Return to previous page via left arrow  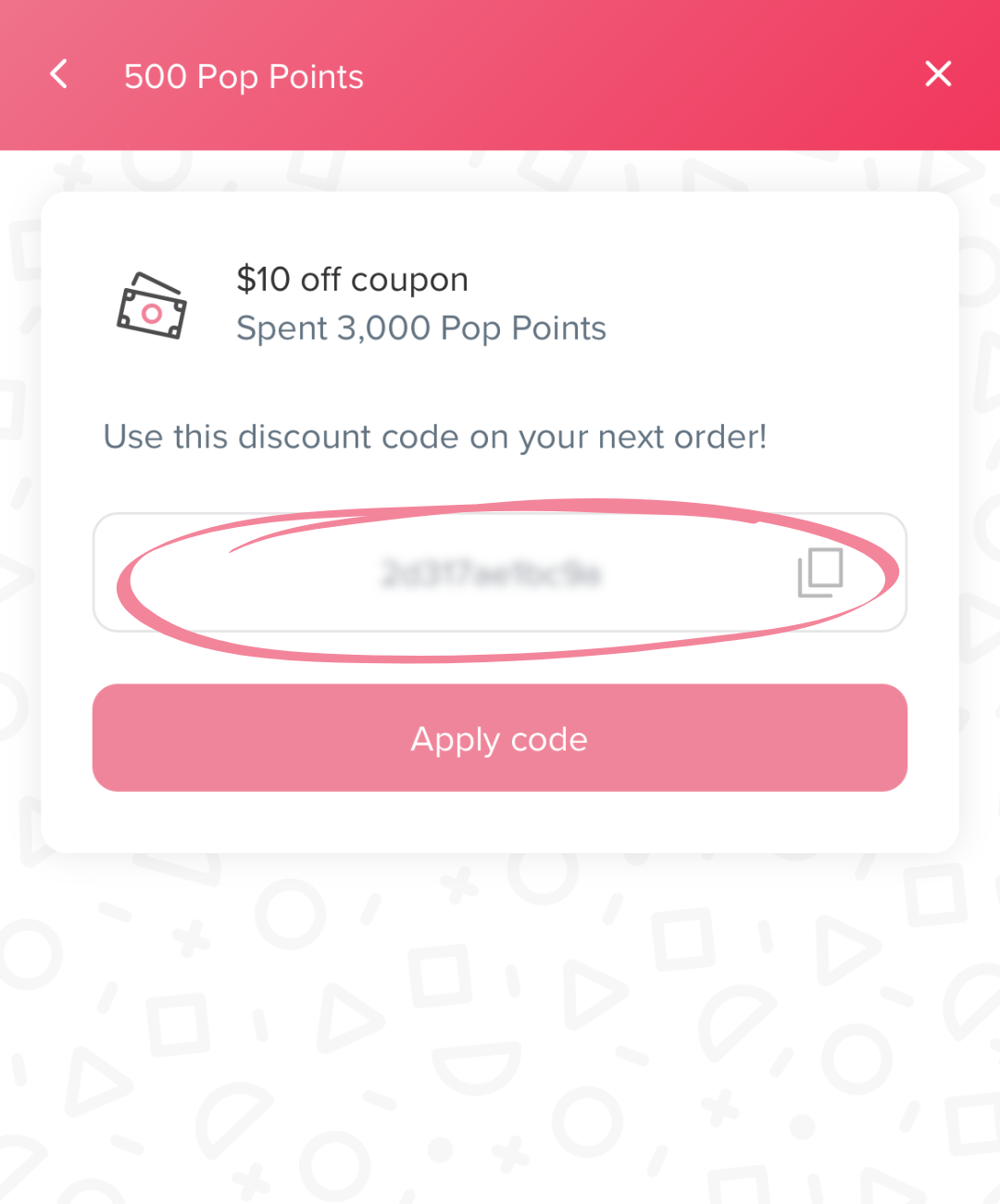58,74
